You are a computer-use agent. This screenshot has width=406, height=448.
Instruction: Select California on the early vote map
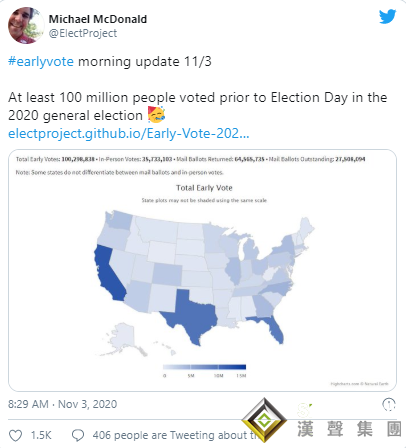[108, 274]
